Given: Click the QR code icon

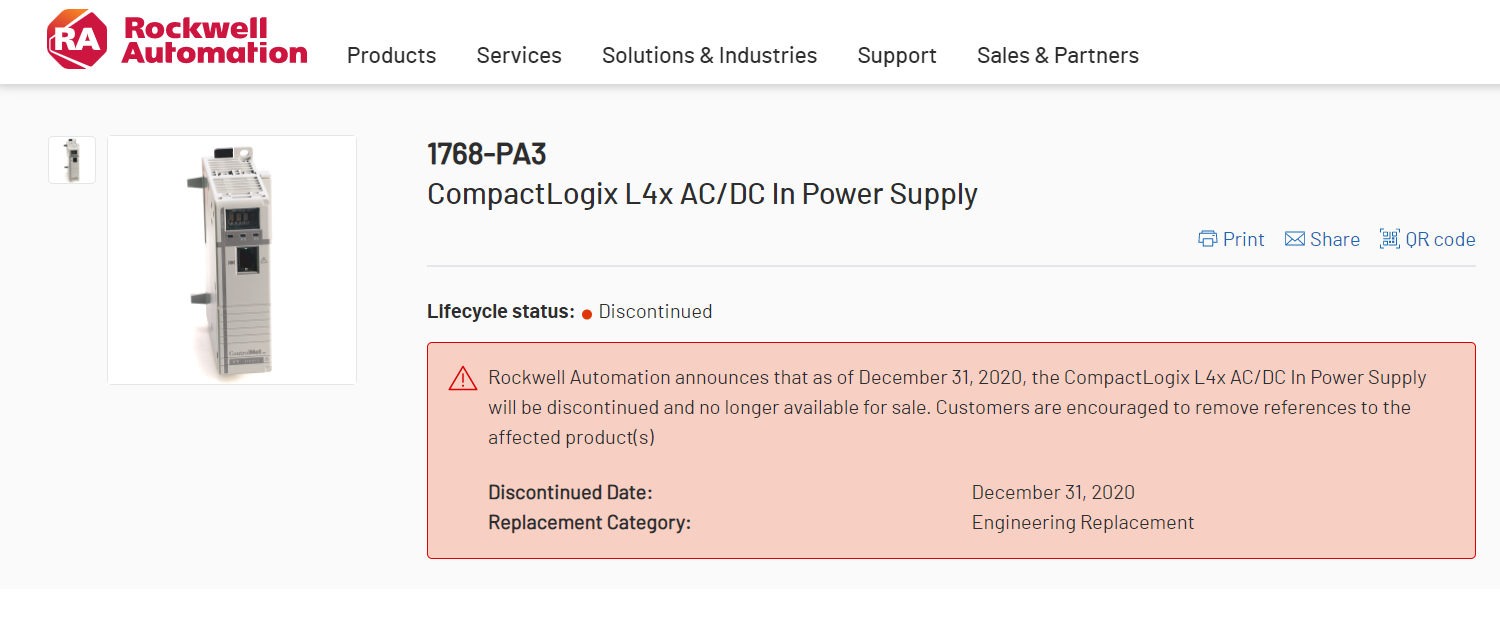Looking at the screenshot, I should coord(1389,238).
